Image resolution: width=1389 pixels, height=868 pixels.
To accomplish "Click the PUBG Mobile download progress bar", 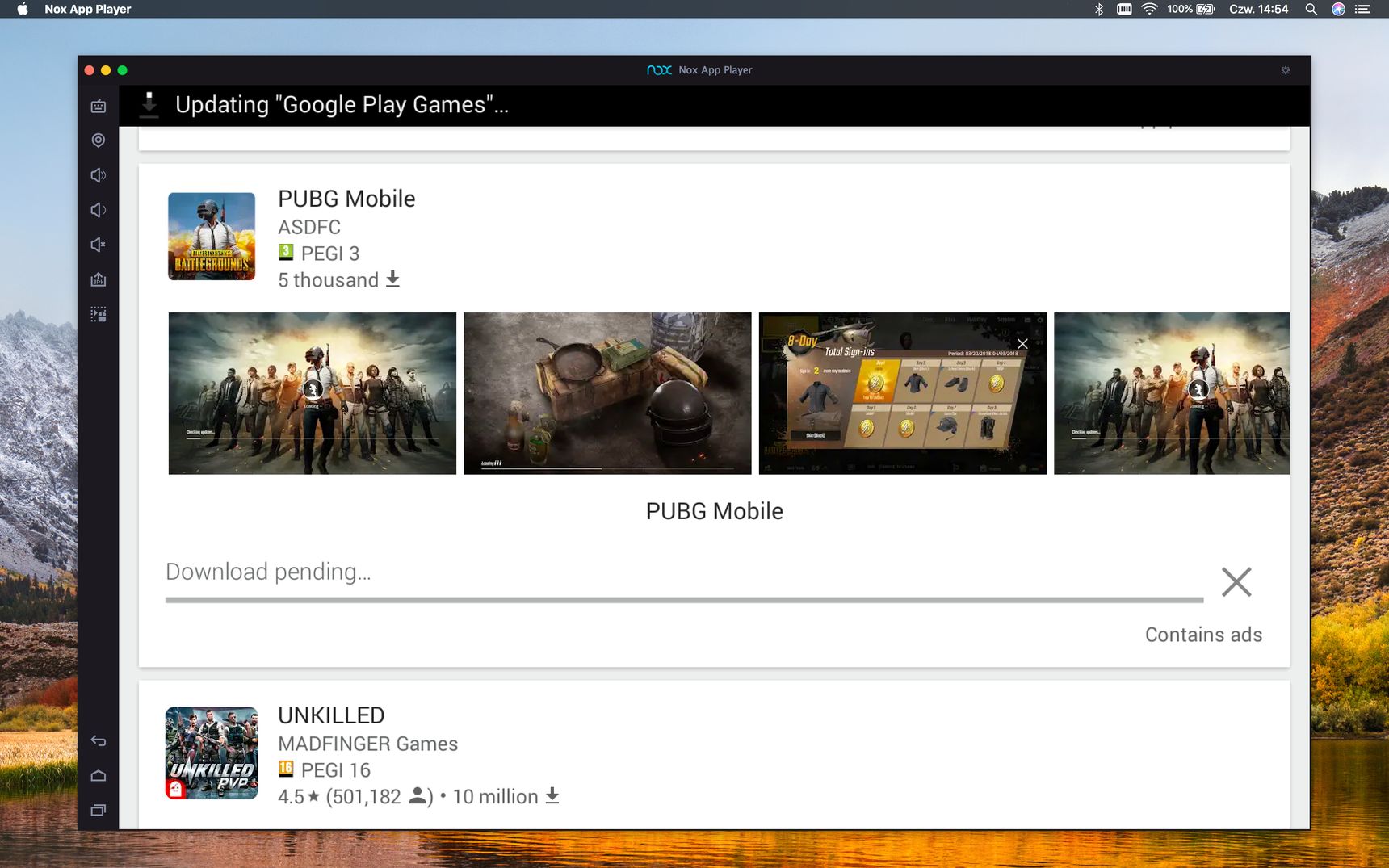I will click(684, 600).
